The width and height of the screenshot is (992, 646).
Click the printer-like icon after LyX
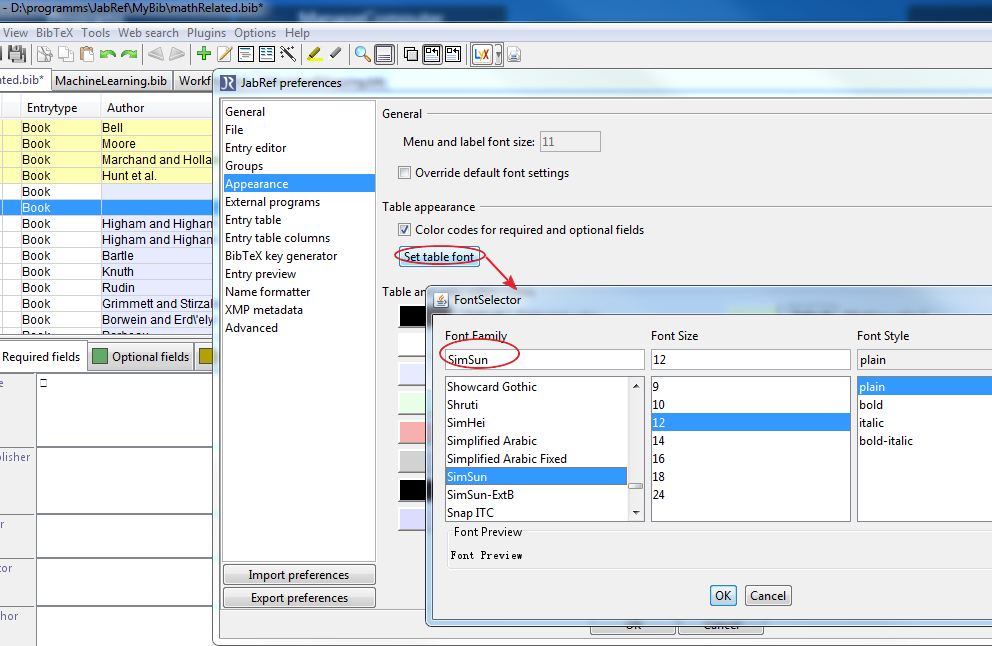pos(514,54)
